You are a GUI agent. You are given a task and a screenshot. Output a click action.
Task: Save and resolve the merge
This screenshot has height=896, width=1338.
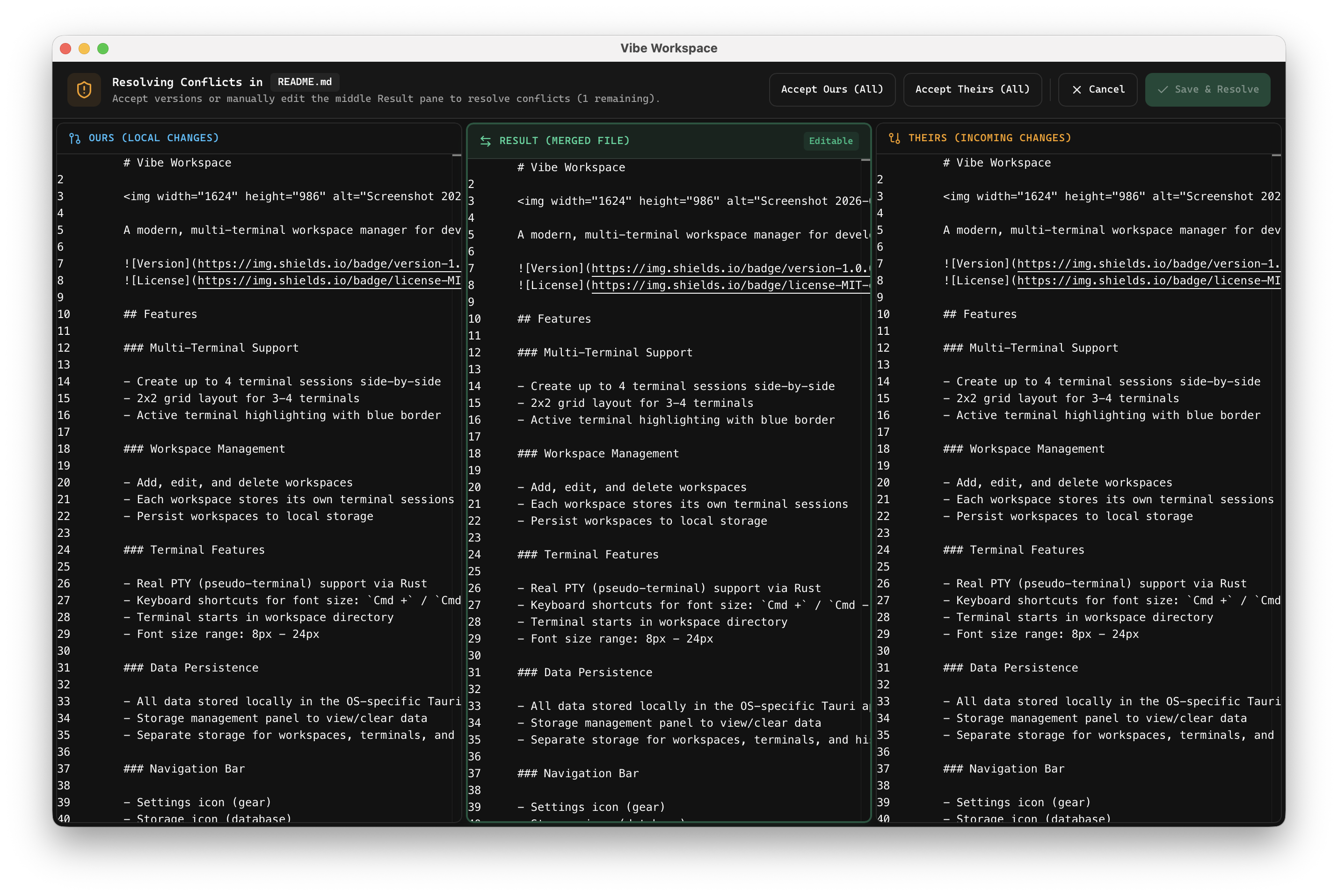pyautogui.click(x=1207, y=90)
